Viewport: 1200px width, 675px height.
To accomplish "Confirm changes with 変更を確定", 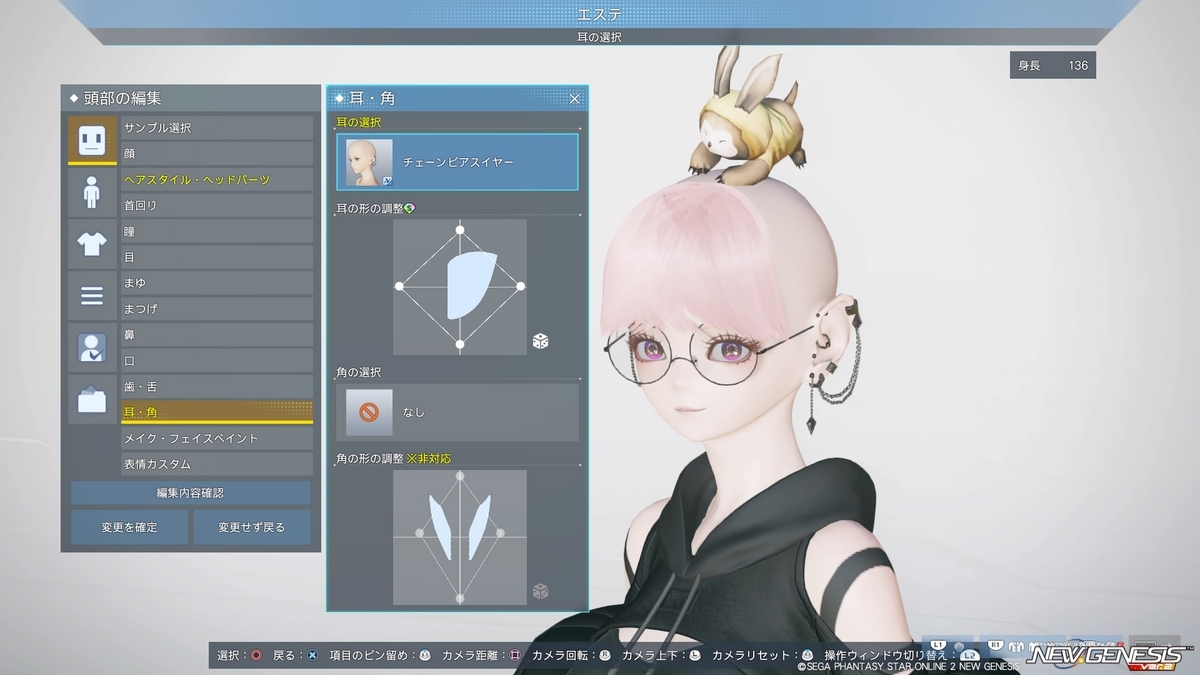I will coord(129,527).
